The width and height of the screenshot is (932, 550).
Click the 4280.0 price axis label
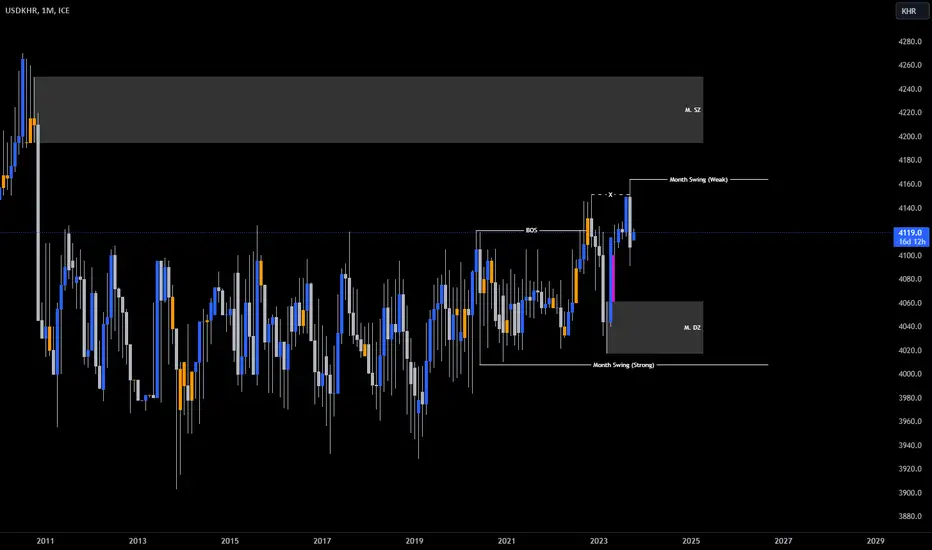point(910,42)
